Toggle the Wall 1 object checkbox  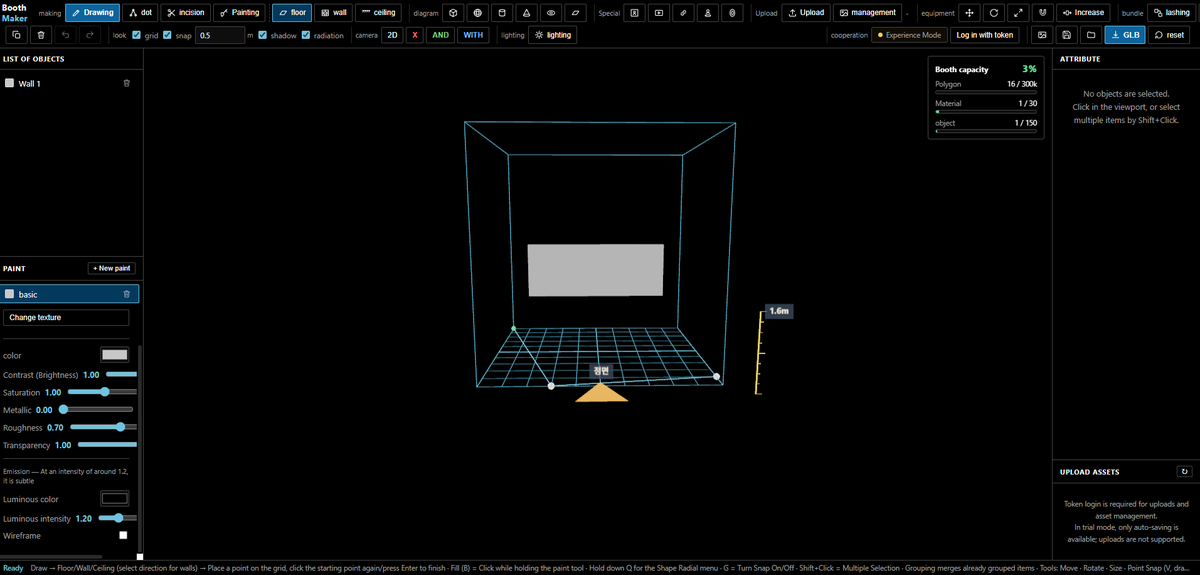(x=10, y=84)
